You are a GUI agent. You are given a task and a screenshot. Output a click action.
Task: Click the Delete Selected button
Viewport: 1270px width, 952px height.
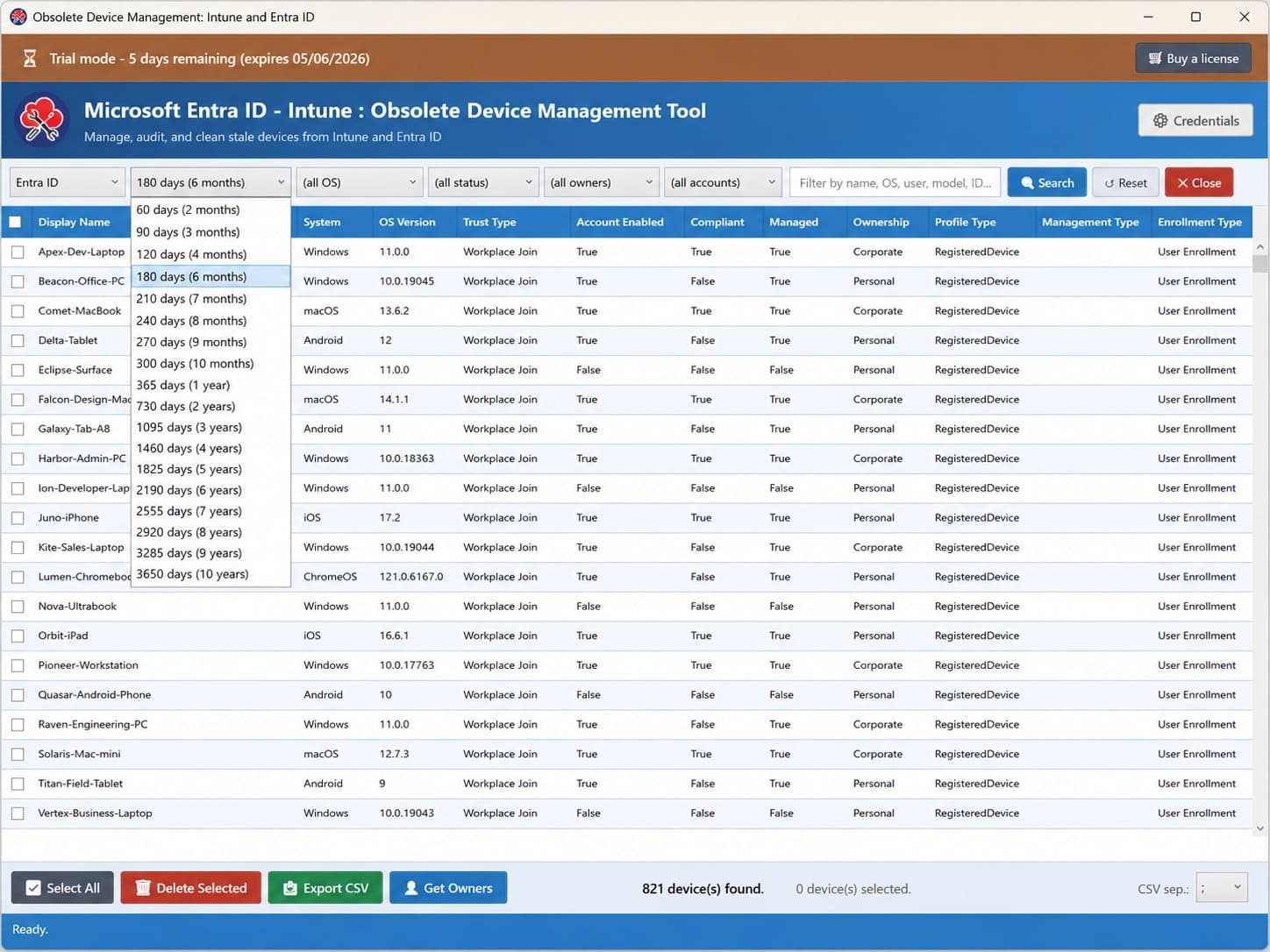(x=190, y=888)
